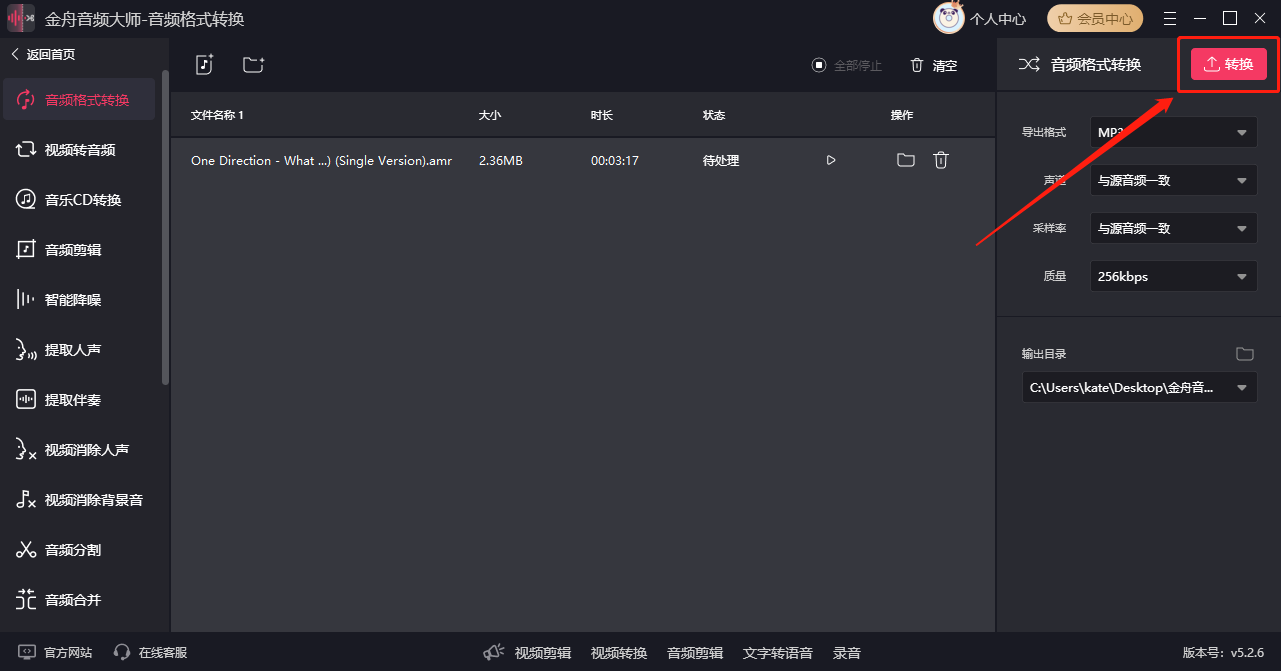Expand the sample rate dropdown

[x=1174, y=228]
